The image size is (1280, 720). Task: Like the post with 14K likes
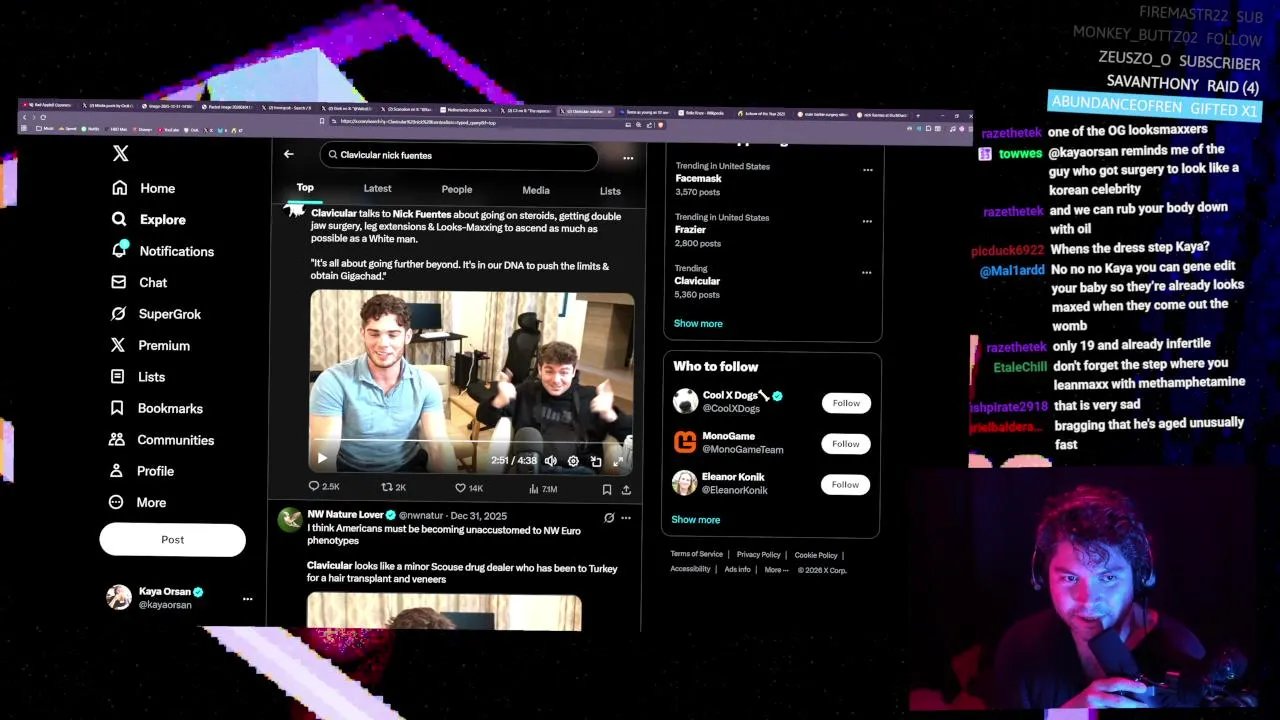coord(469,488)
